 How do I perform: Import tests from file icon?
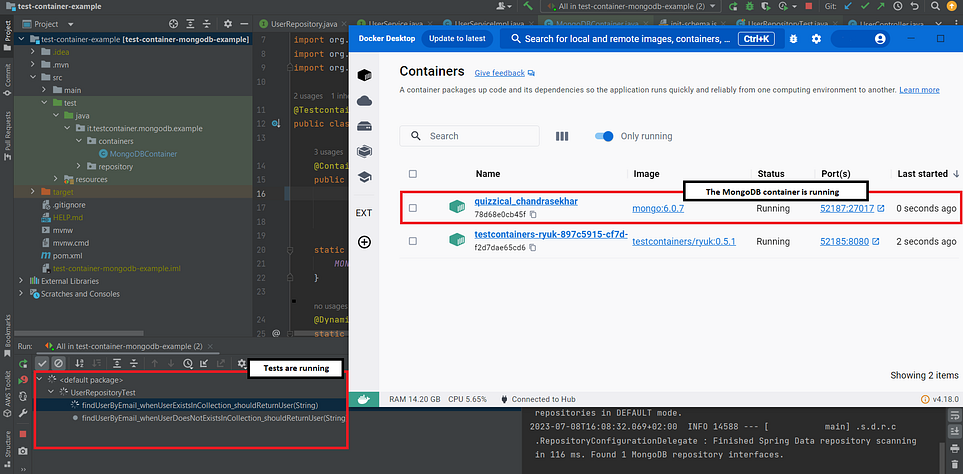point(204,363)
